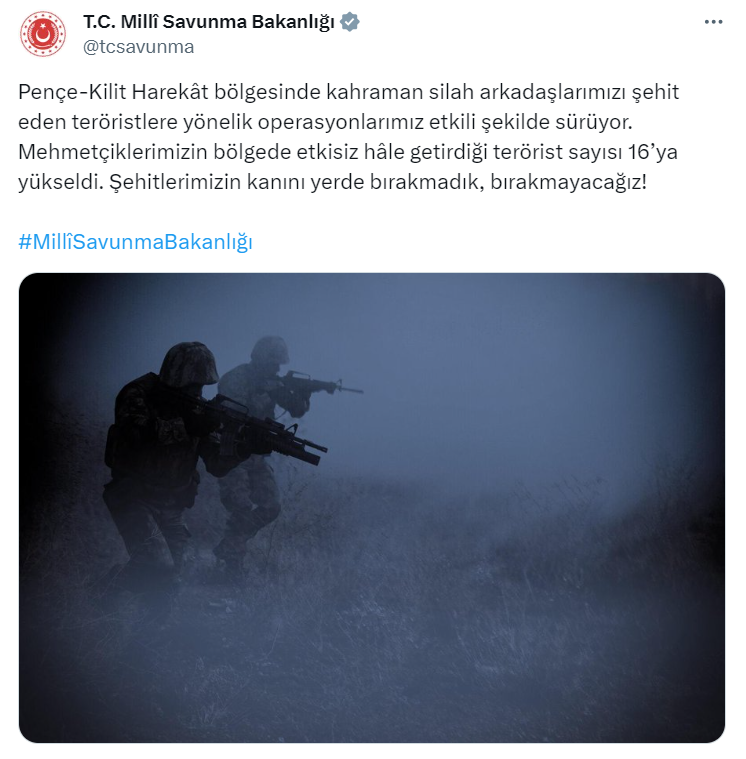
Task: Visit the @tcsavunma handle link
Action: click(138, 47)
